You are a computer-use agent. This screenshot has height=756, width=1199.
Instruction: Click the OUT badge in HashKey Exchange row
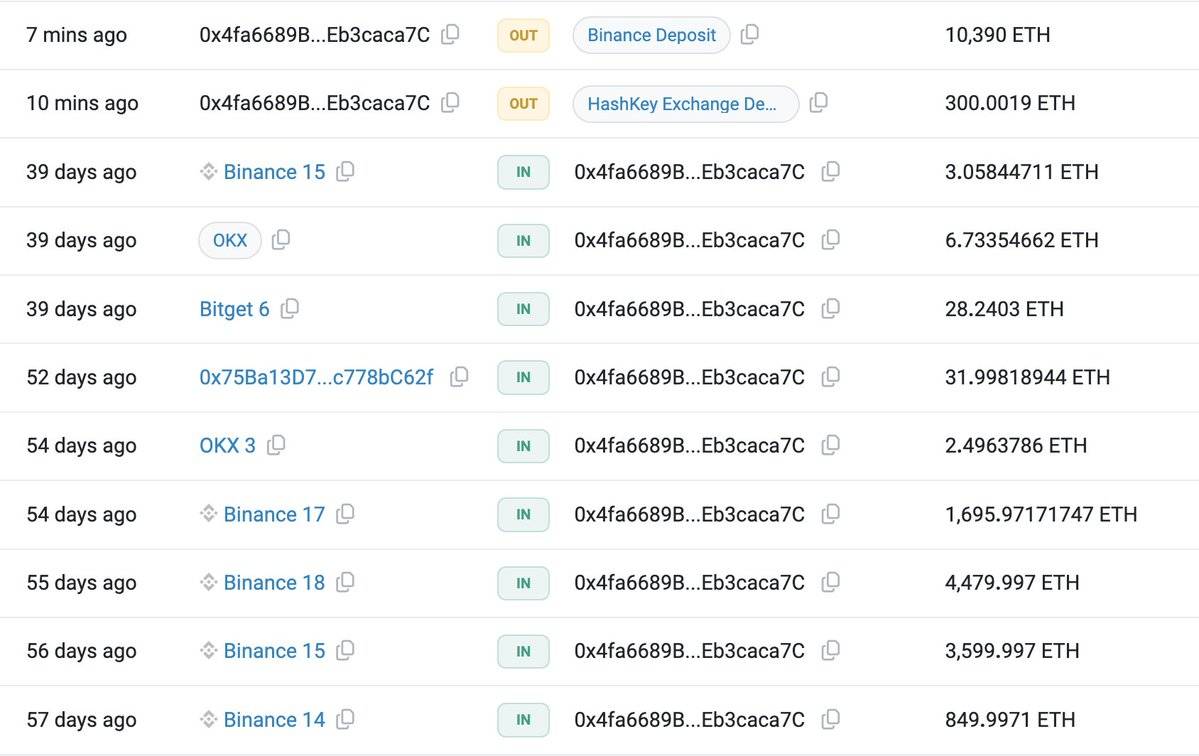coord(523,103)
